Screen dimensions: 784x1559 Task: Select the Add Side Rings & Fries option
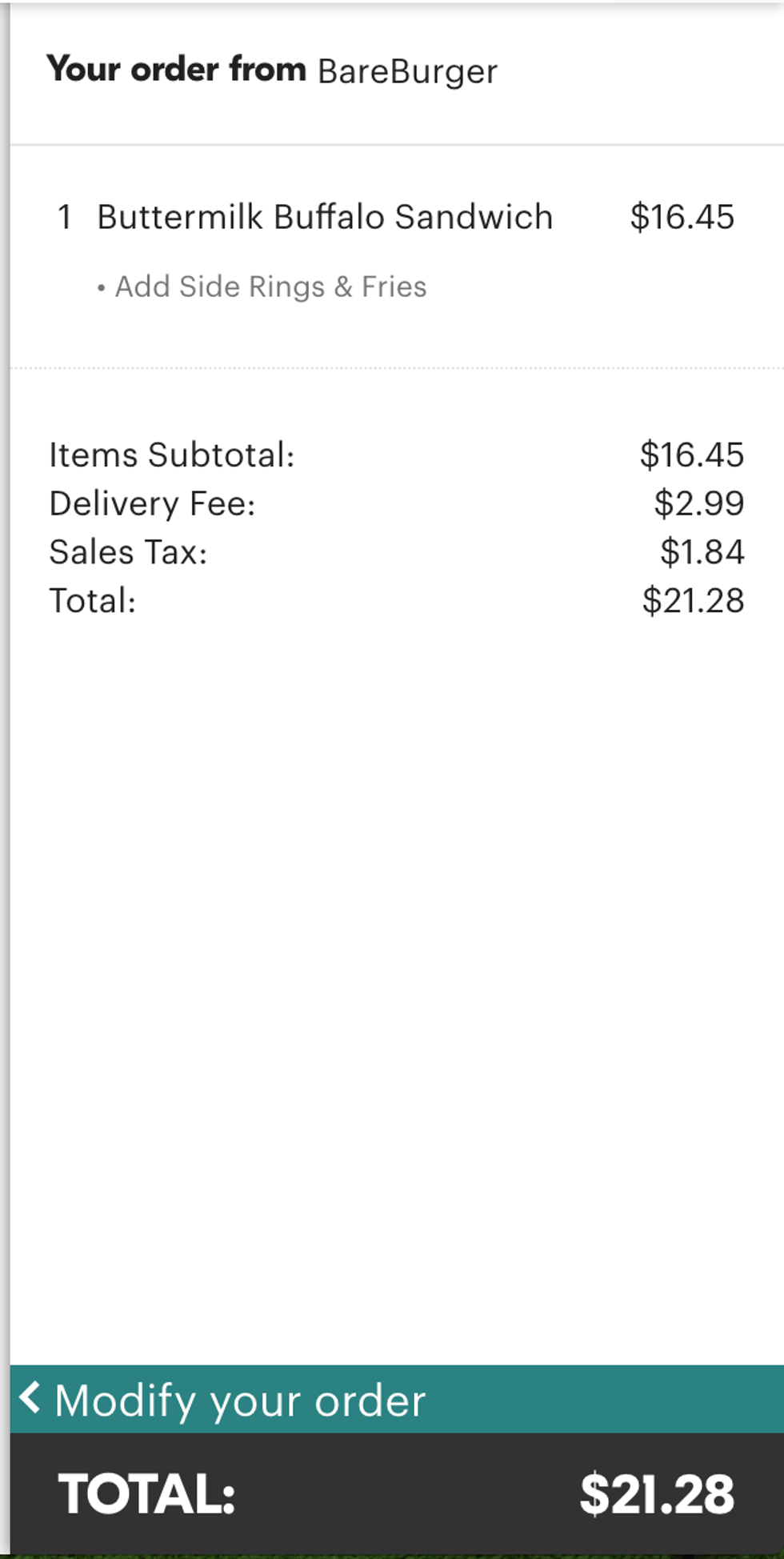[270, 287]
